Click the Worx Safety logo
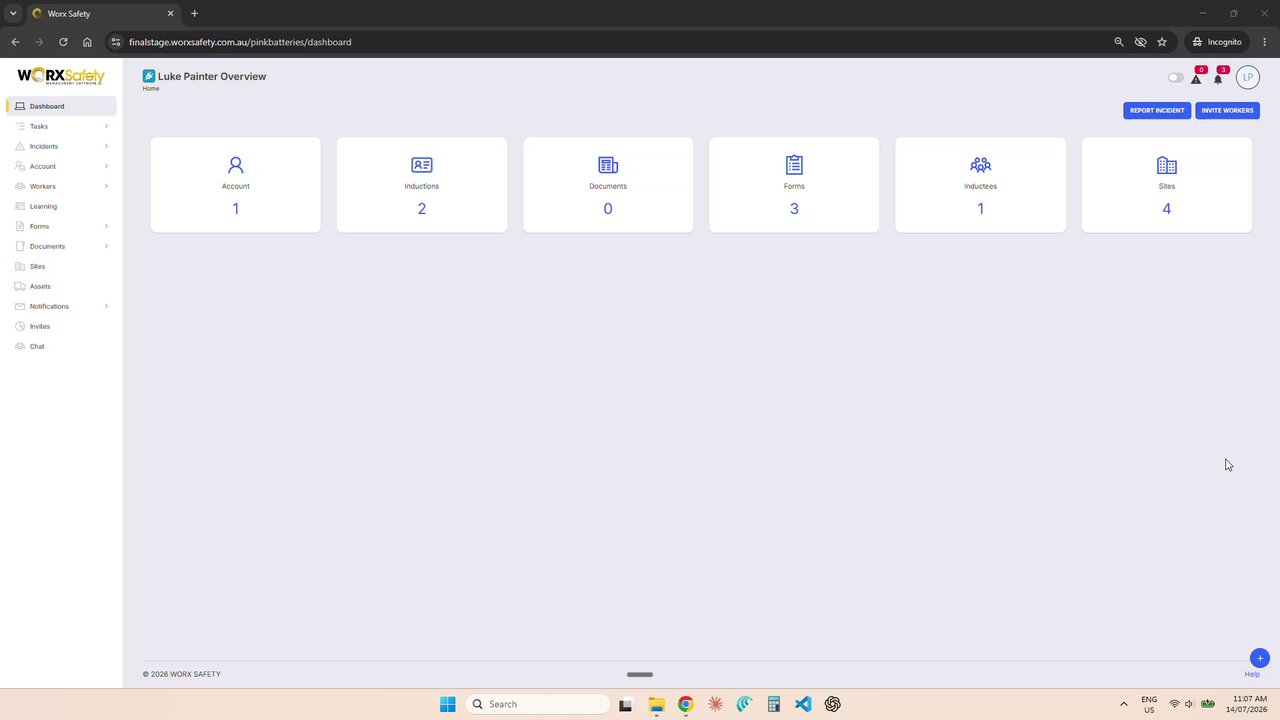1280x720 pixels. click(x=61, y=76)
